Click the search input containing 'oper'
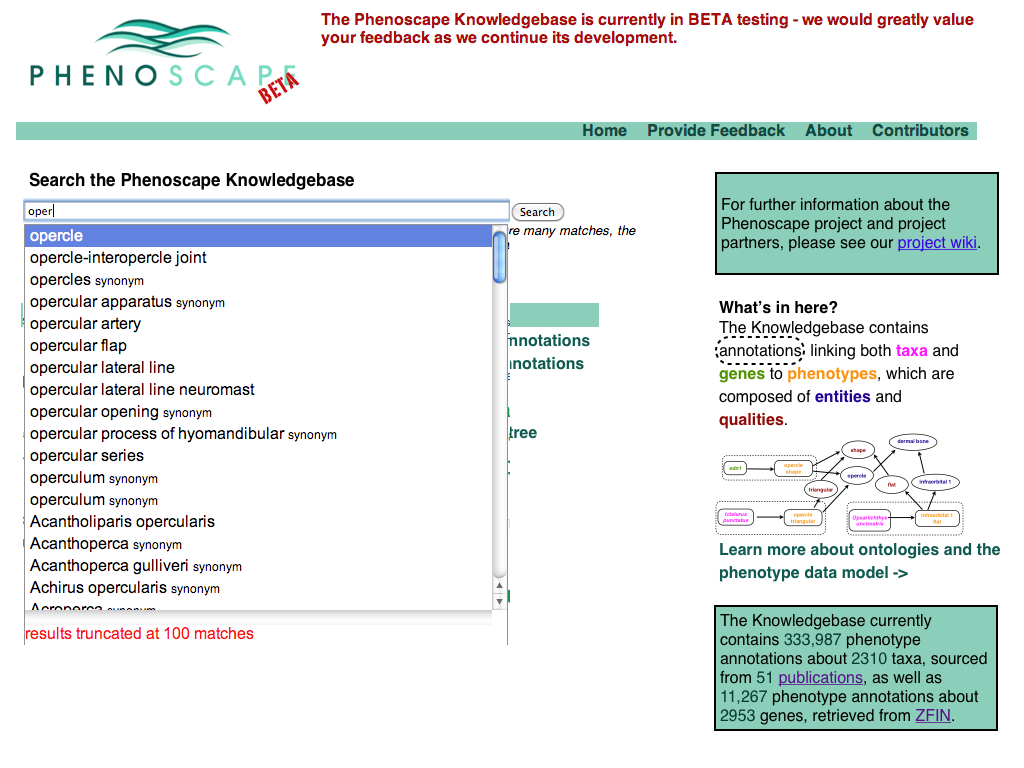Screen dimensions: 1024x768 click(x=266, y=211)
